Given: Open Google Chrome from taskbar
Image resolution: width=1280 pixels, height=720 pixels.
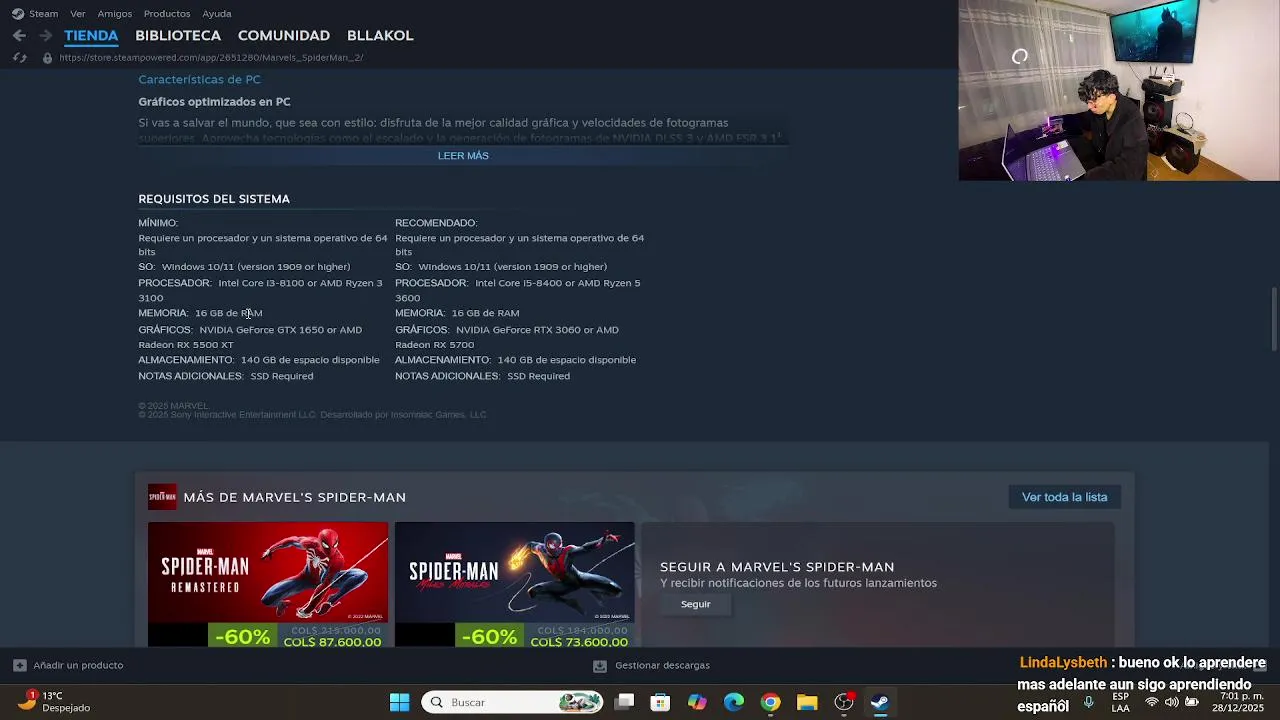Looking at the screenshot, I should 770,702.
